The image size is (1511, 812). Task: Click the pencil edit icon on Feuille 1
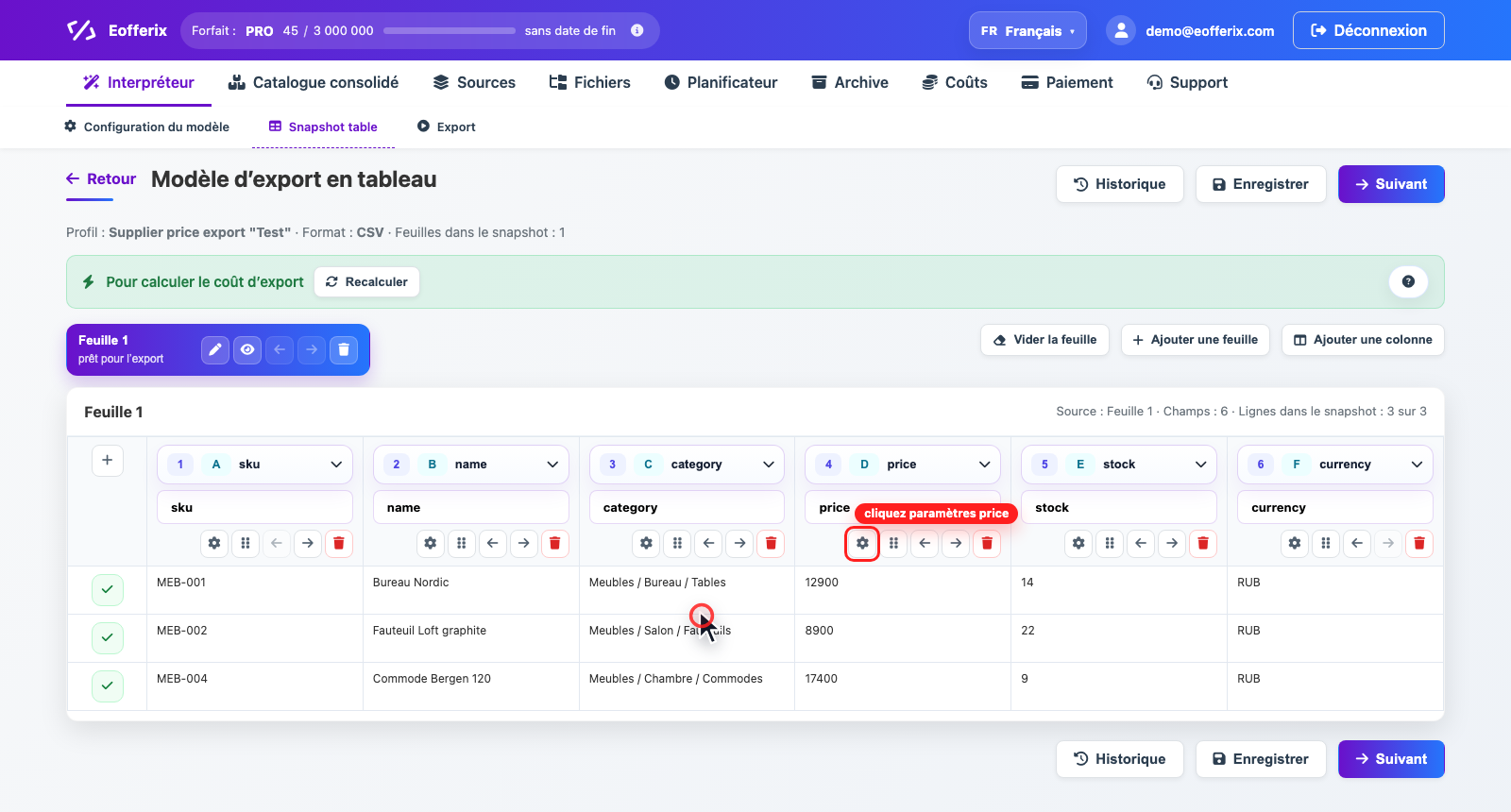pos(215,349)
